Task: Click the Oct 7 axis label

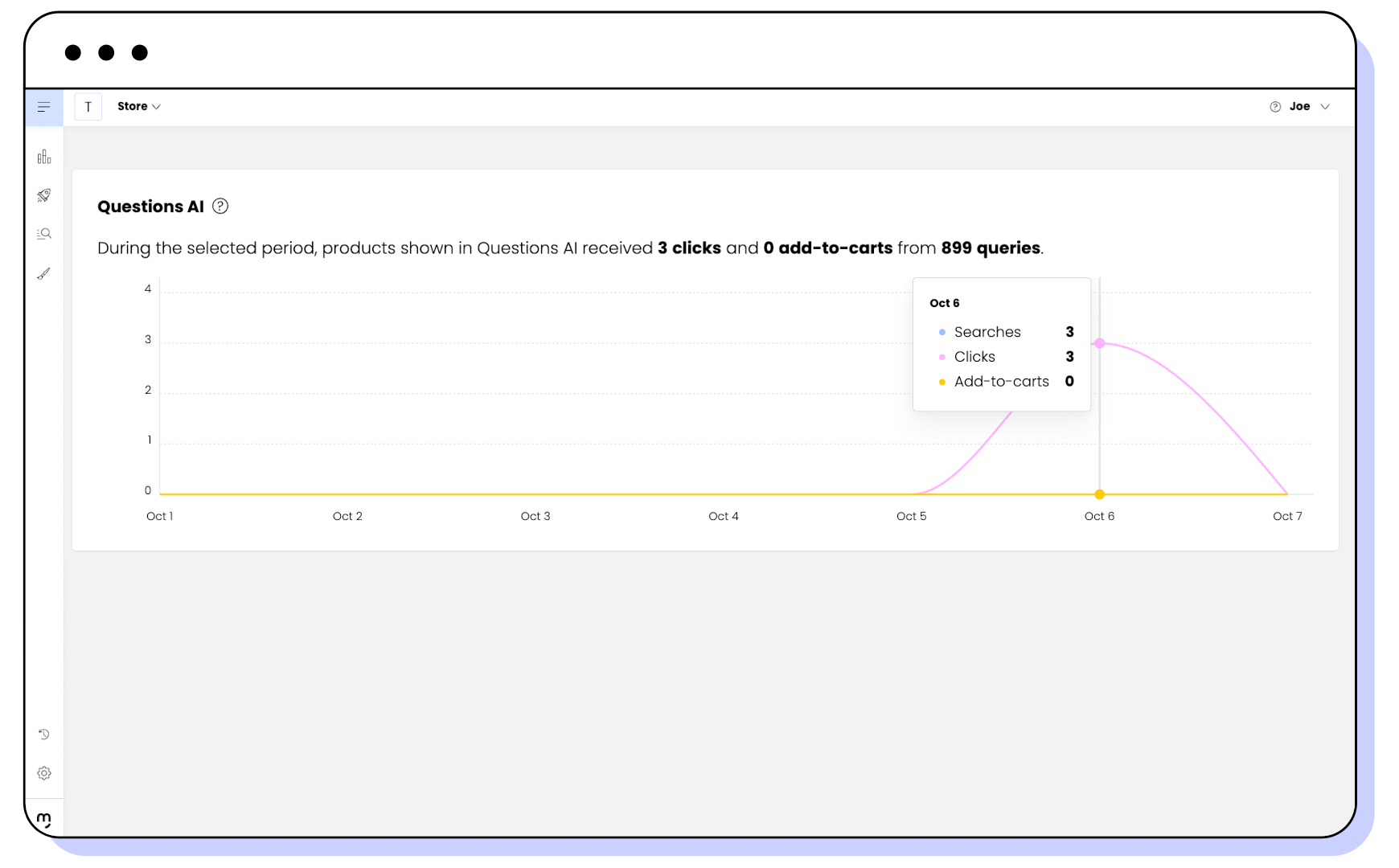Action: [1287, 516]
